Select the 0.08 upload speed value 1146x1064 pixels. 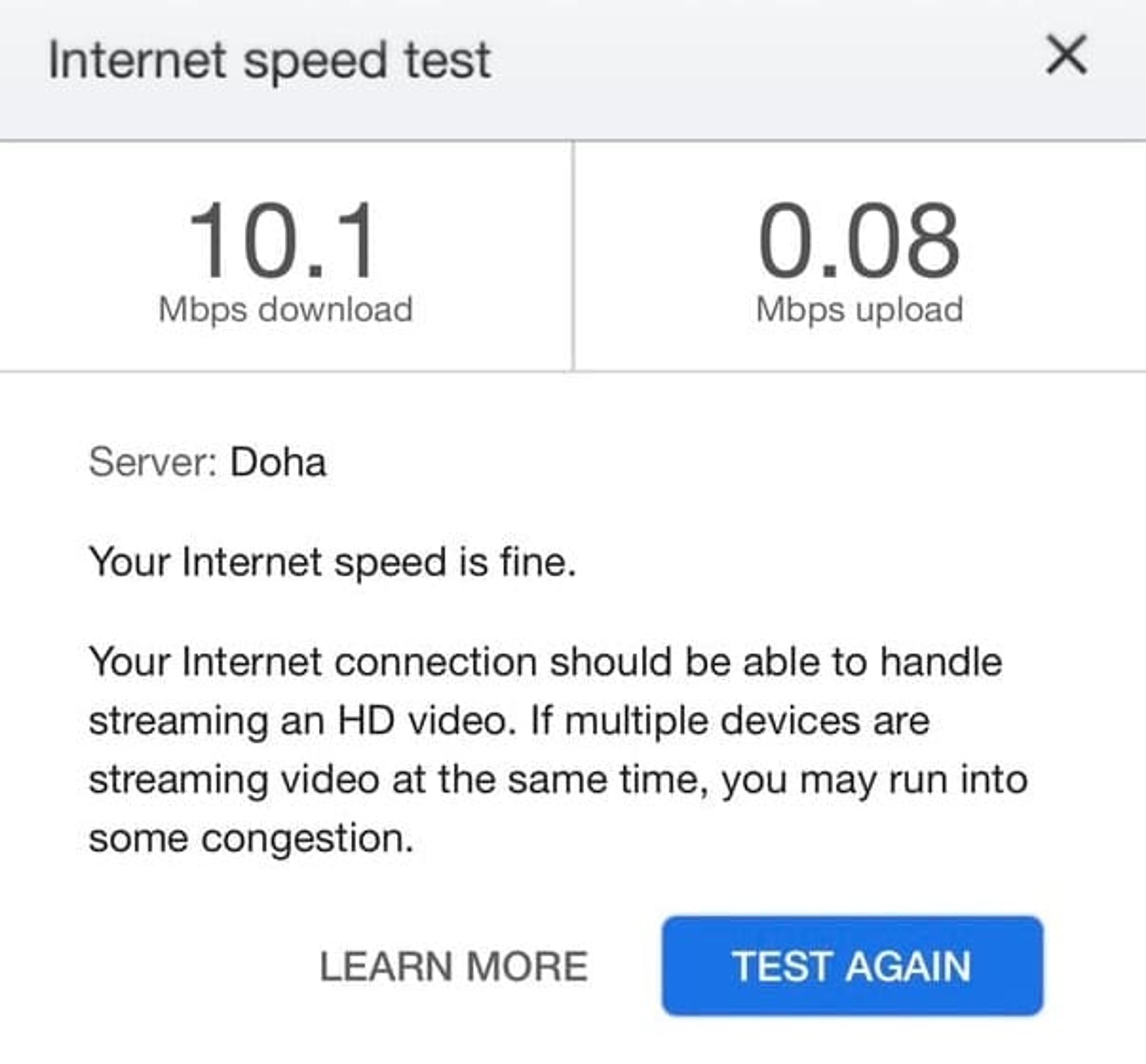(x=859, y=241)
